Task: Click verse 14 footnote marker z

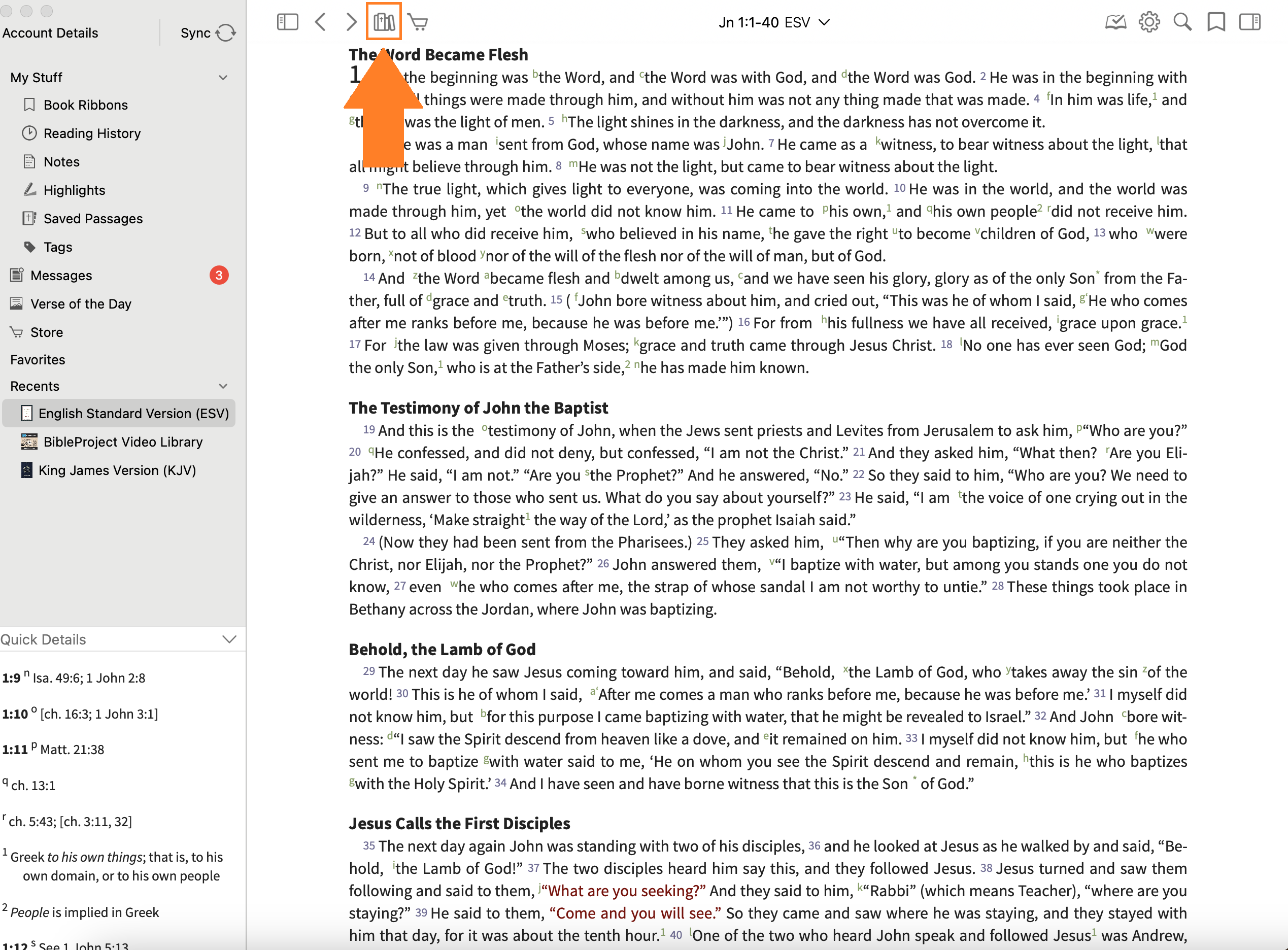Action: click(415, 276)
